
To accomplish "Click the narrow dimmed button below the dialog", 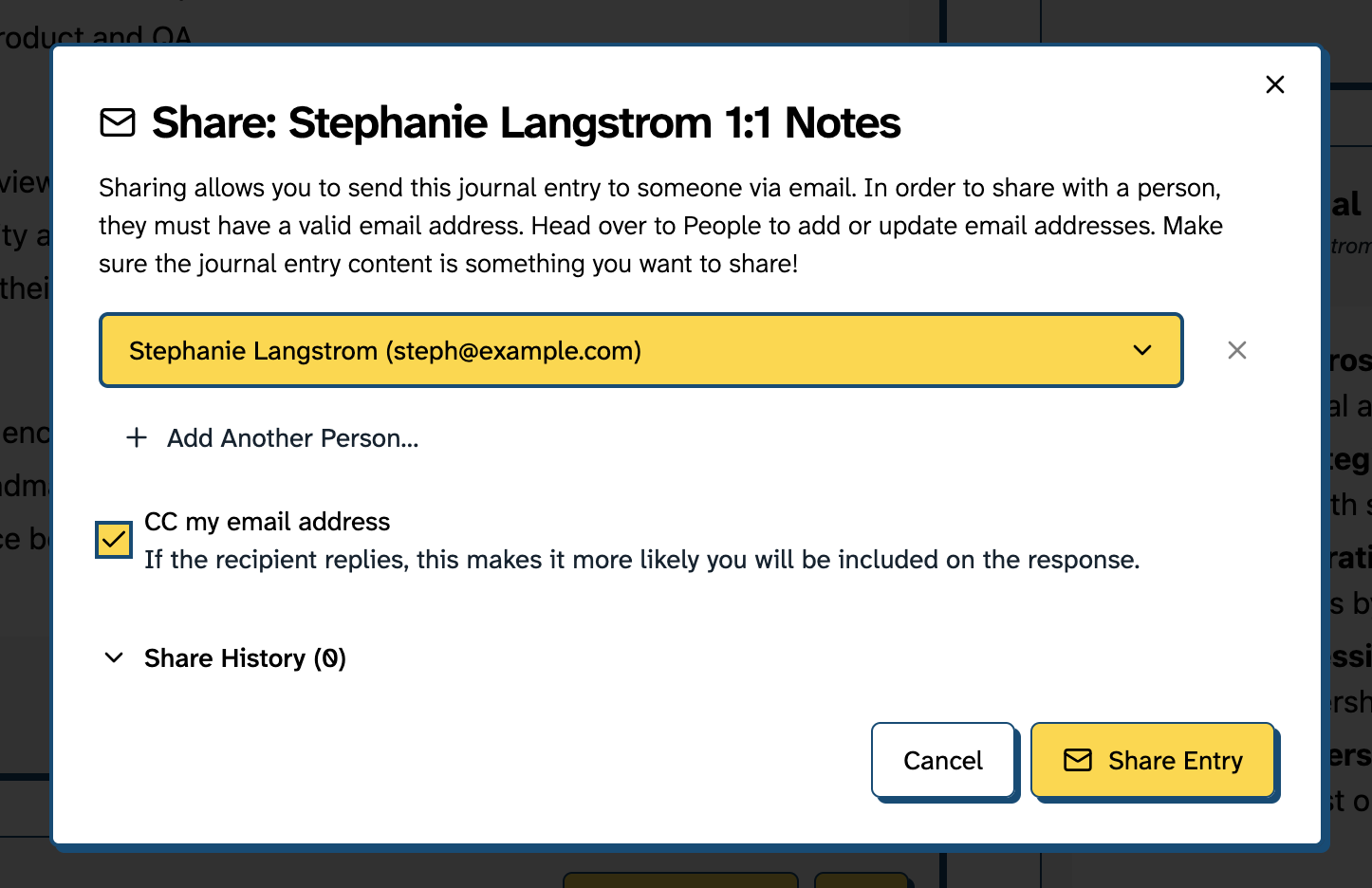I will [861, 880].
